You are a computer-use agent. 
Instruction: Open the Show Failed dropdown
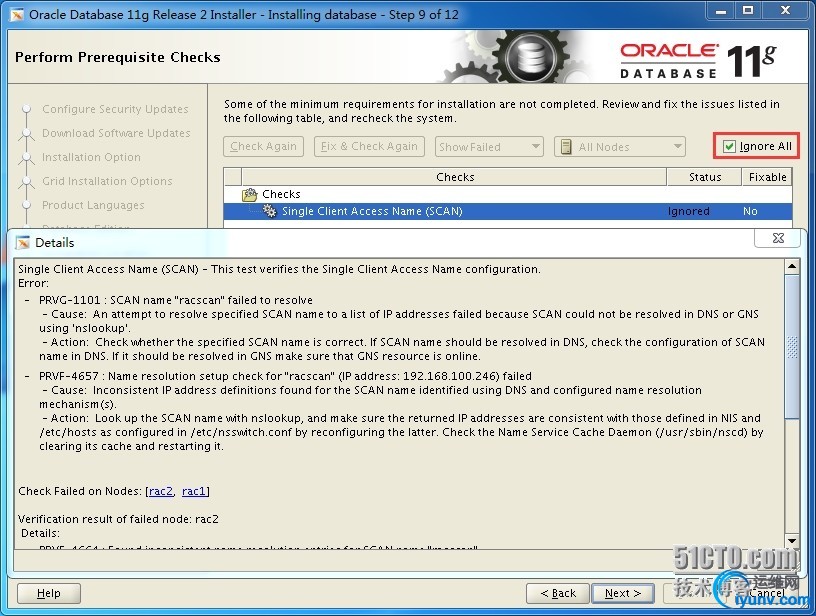coord(489,147)
